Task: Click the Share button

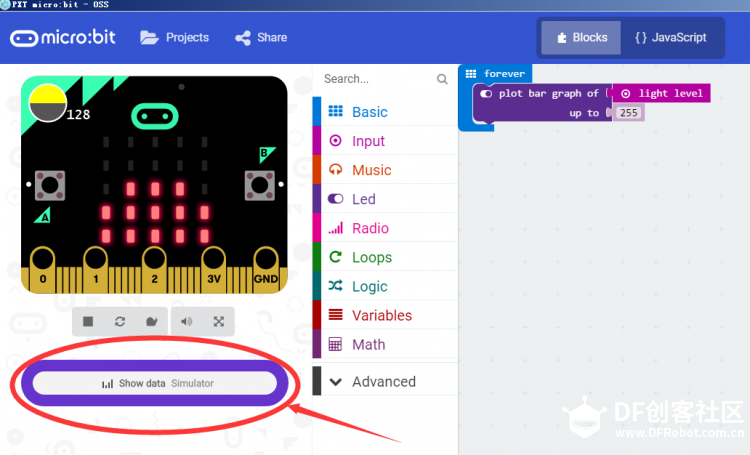Action: 261,37
